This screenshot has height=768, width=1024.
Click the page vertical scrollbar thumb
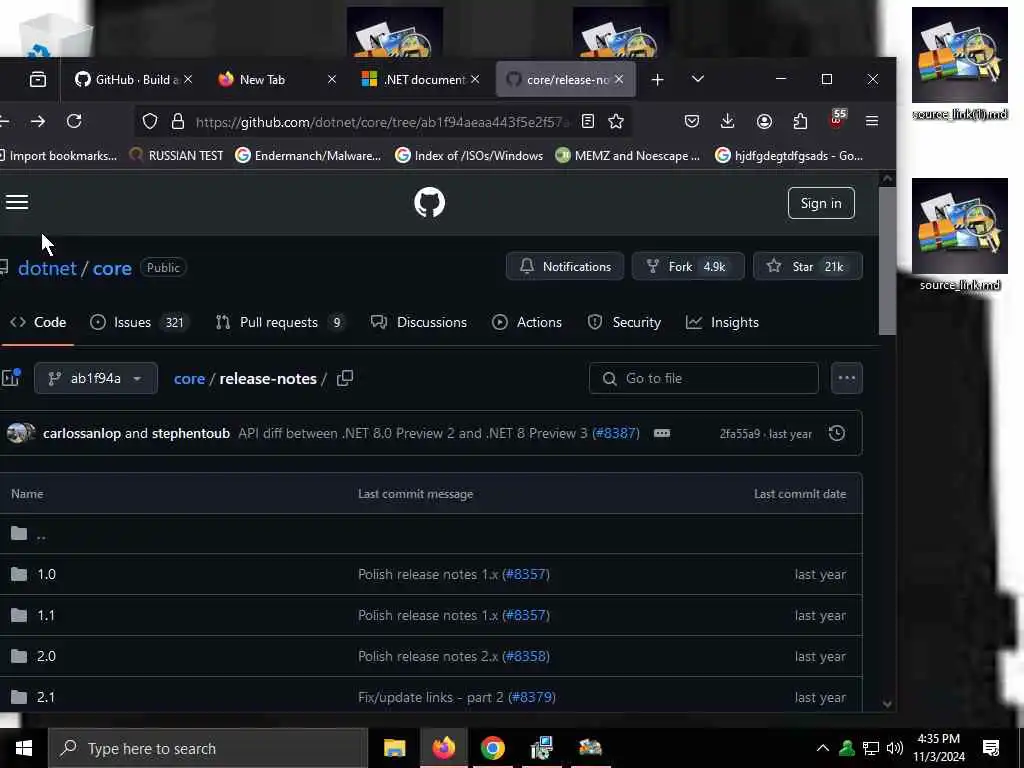tap(887, 261)
